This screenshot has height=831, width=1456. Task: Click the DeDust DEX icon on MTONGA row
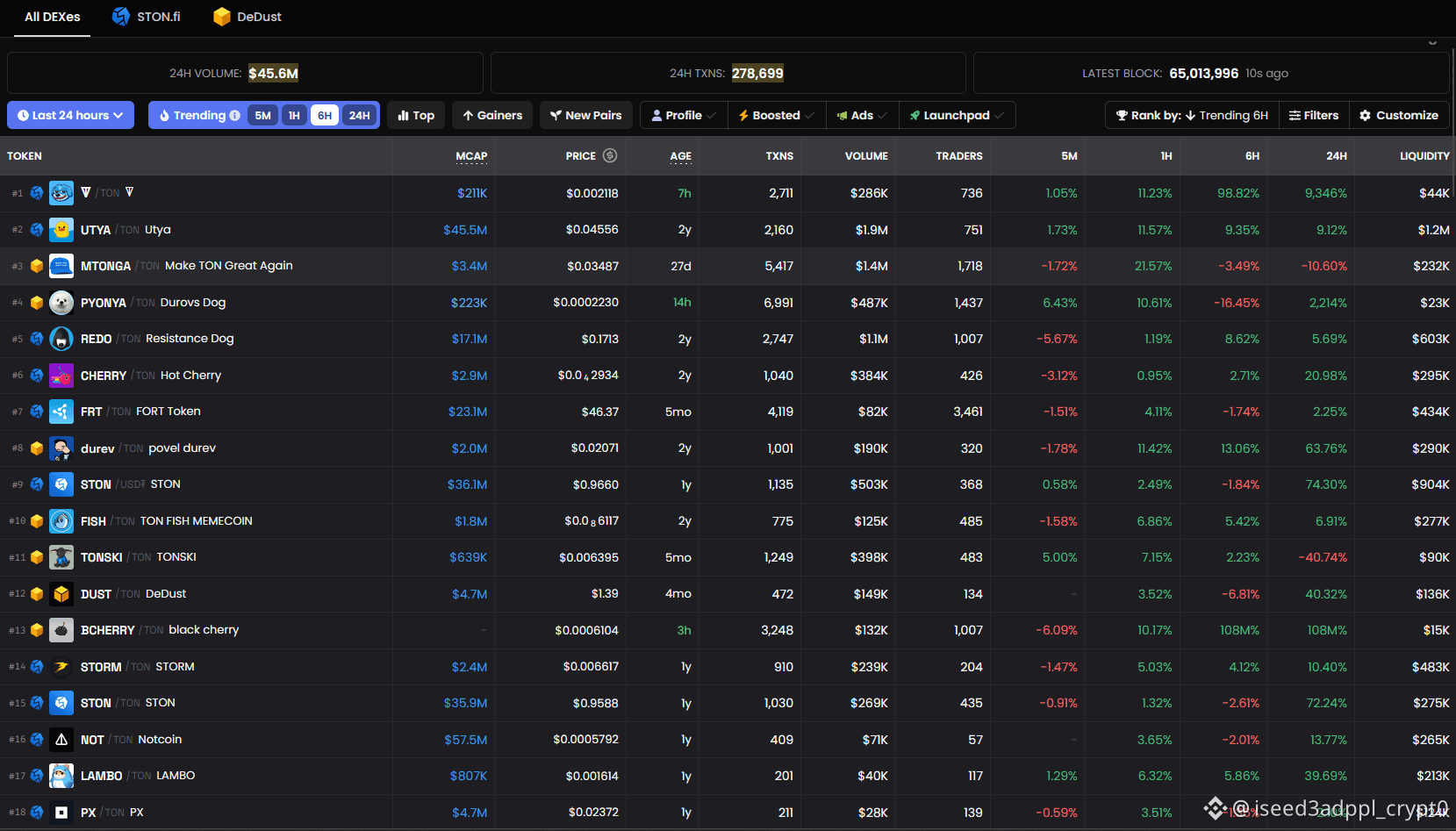pos(37,266)
